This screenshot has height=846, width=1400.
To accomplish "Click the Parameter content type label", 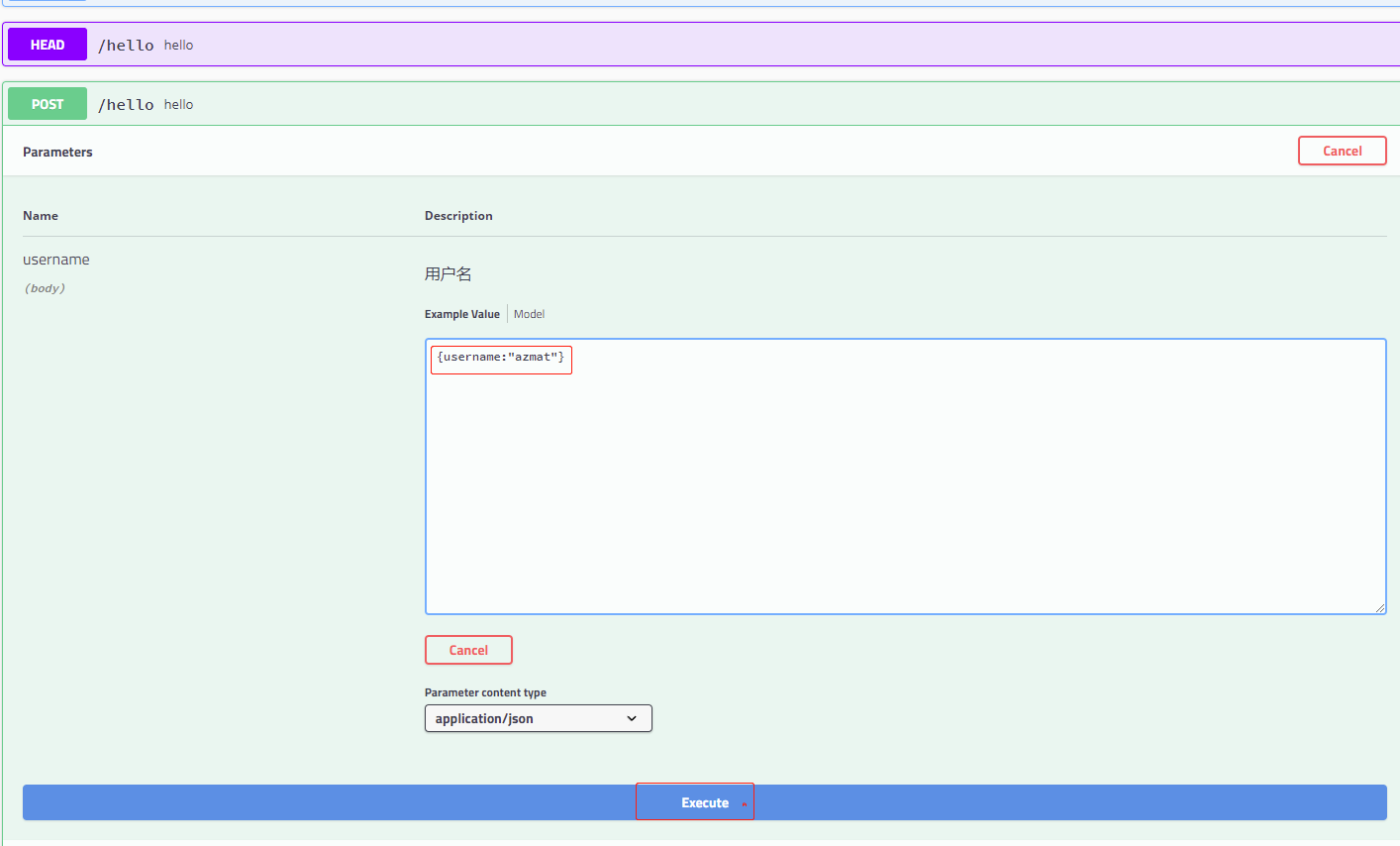I will pos(485,692).
